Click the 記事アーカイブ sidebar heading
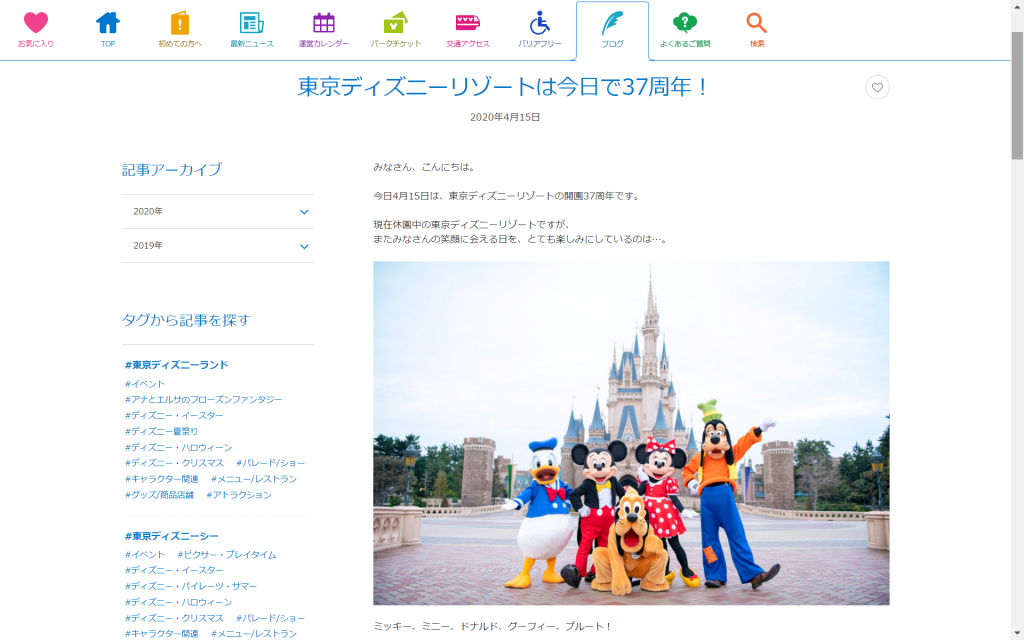 172,170
